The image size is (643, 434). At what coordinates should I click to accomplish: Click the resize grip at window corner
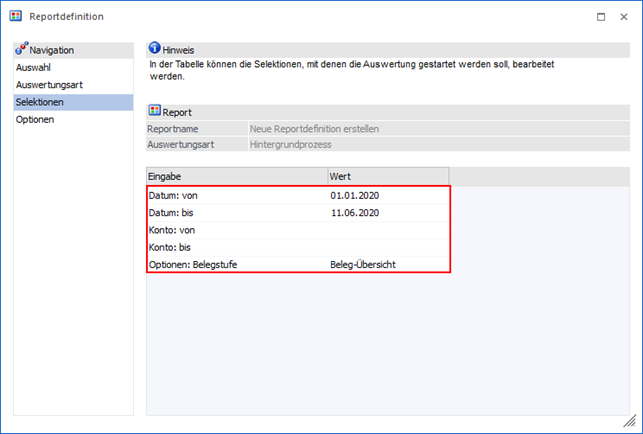point(629,422)
